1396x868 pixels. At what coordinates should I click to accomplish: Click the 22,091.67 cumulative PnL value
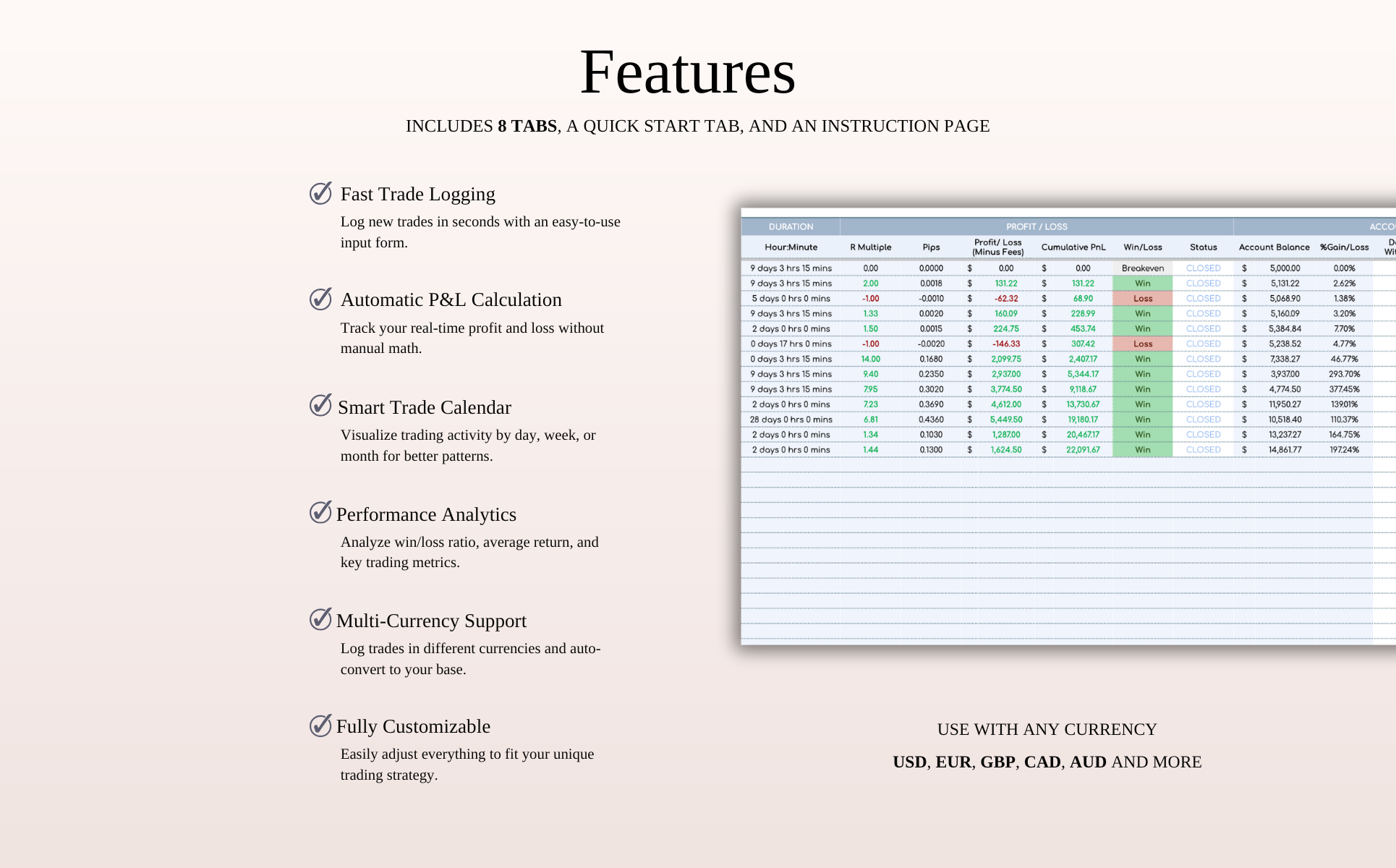[1083, 450]
